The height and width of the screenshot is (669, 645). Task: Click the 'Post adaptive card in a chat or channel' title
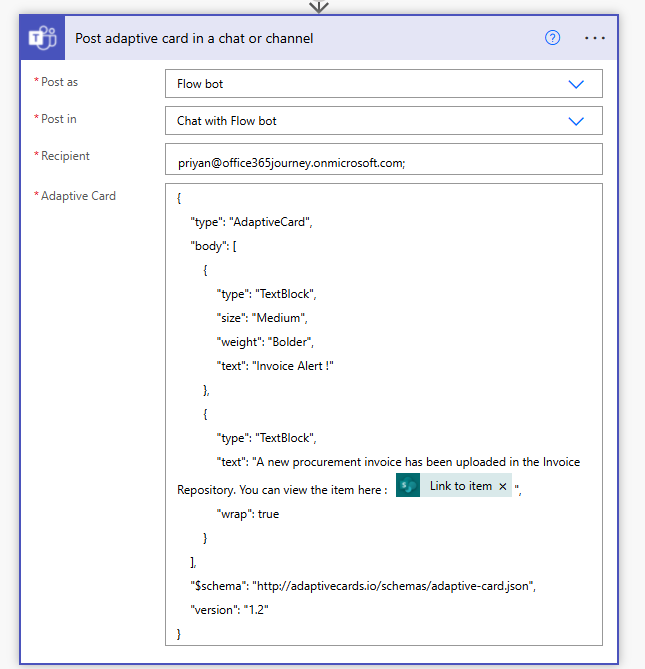194,38
